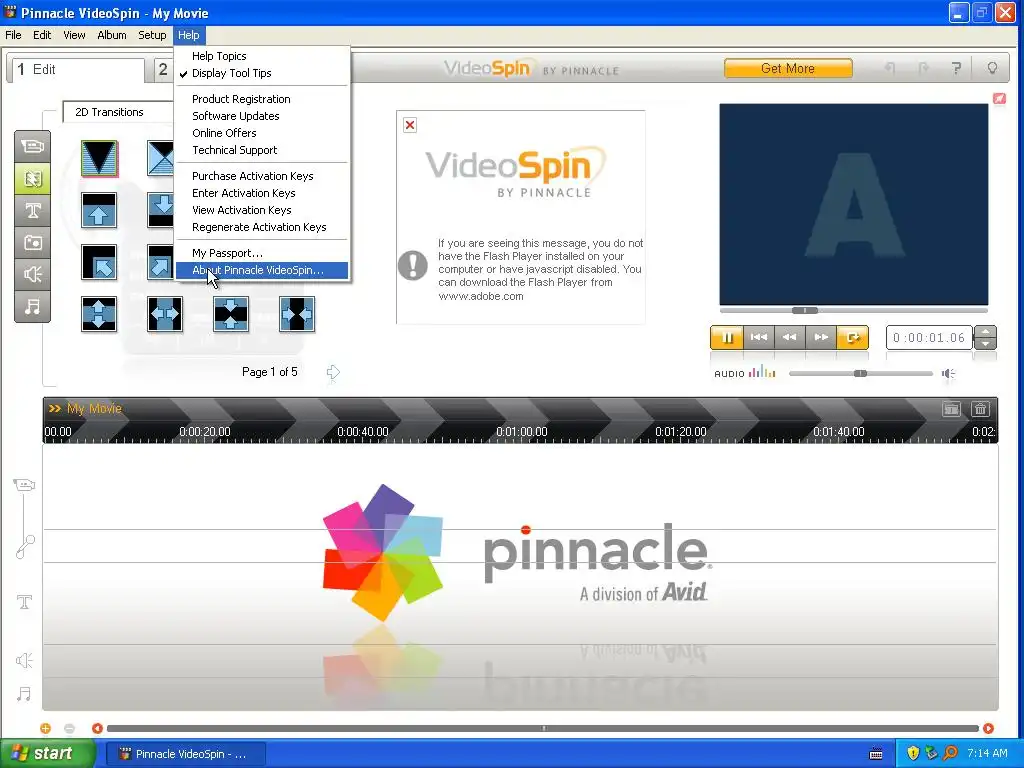This screenshot has height=768, width=1024.
Task: Open the Show Titles tab icon
Action: (x=33, y=210)
